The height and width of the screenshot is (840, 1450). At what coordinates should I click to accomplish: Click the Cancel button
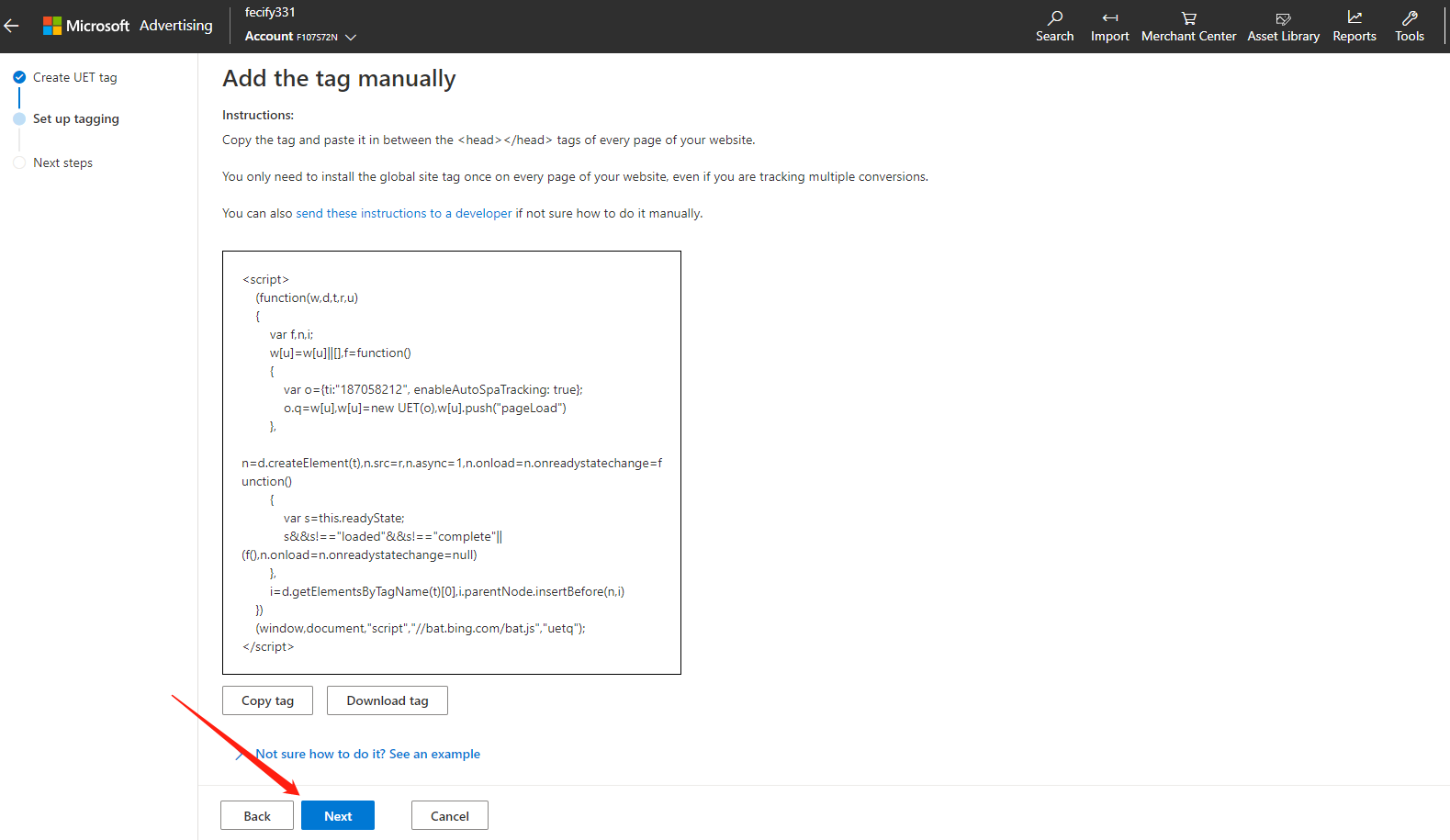click(450, 815)
